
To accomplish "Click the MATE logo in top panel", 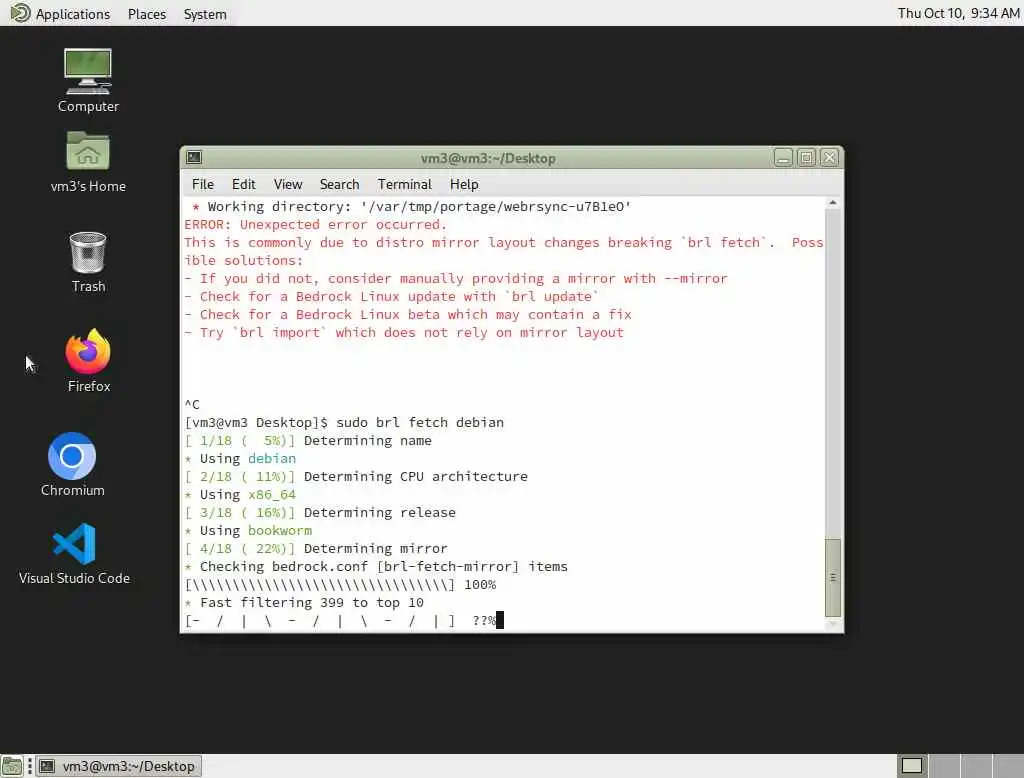I will (20, 13).
